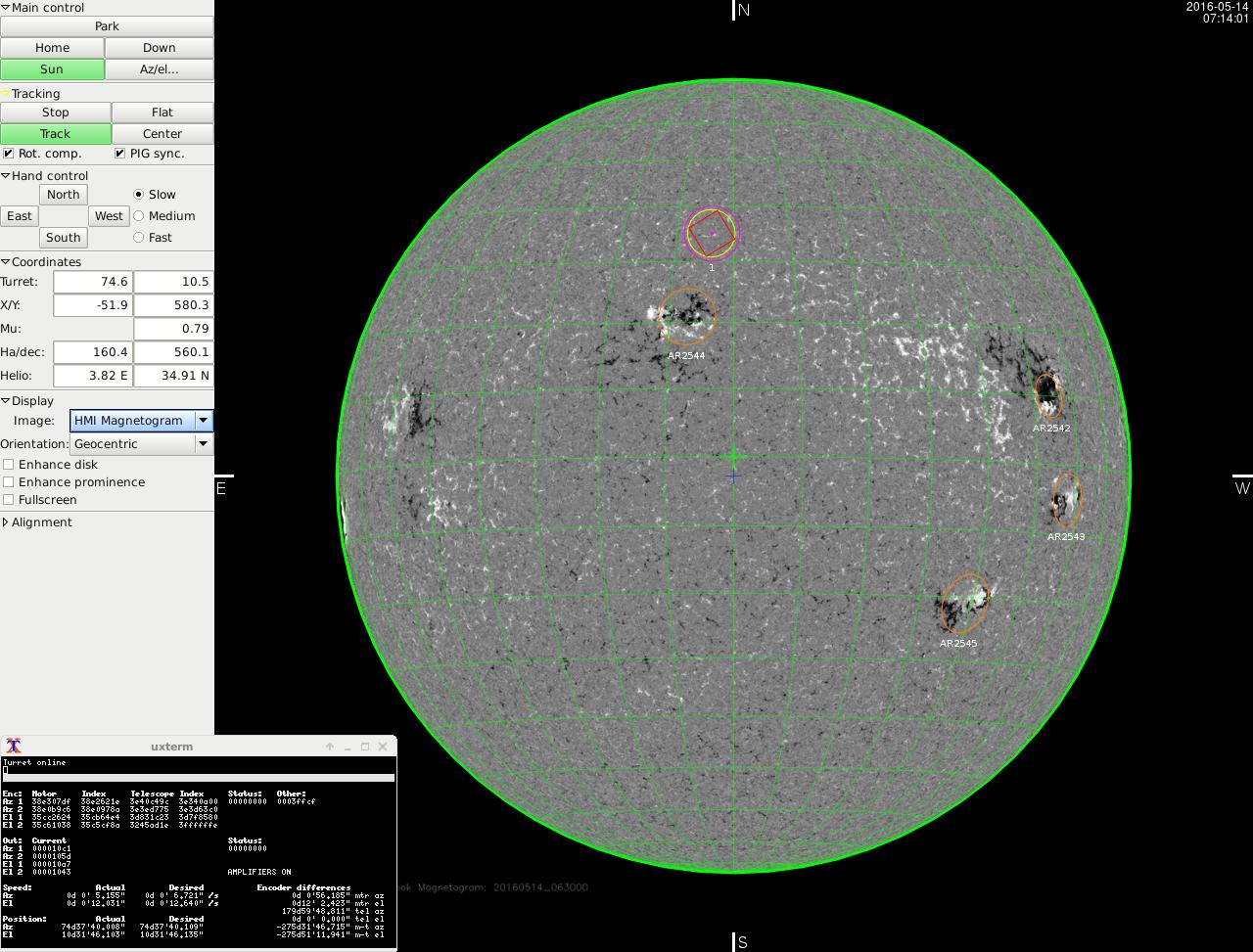
Task: Click the uxterm roll-up arrow icon
Action: click(330, 747)
